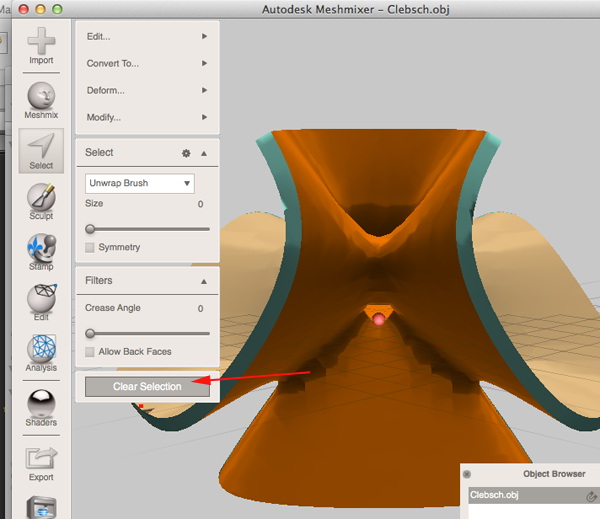Click the pink sphere handle on mesh
The image size is (600, 519).
(379, 319)
